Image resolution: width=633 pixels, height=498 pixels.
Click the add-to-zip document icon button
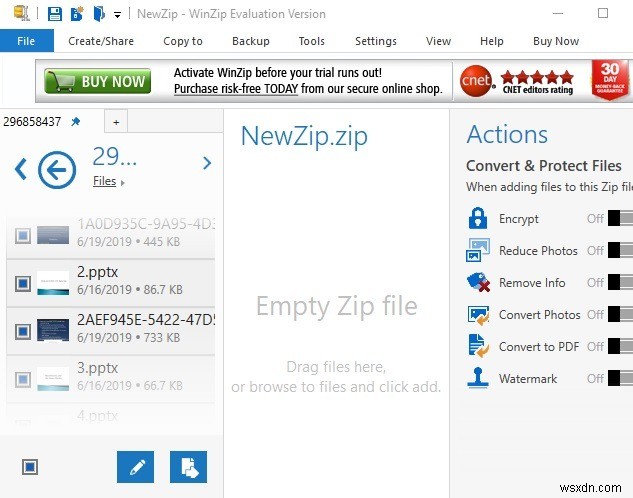188,467
